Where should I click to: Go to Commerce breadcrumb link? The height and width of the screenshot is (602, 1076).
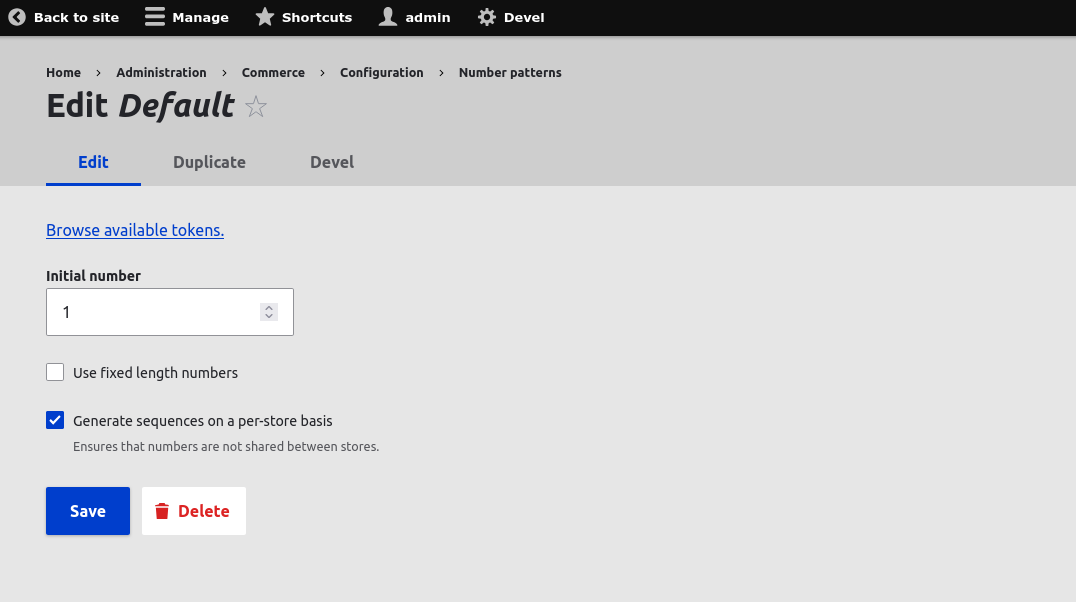[273, 72]
